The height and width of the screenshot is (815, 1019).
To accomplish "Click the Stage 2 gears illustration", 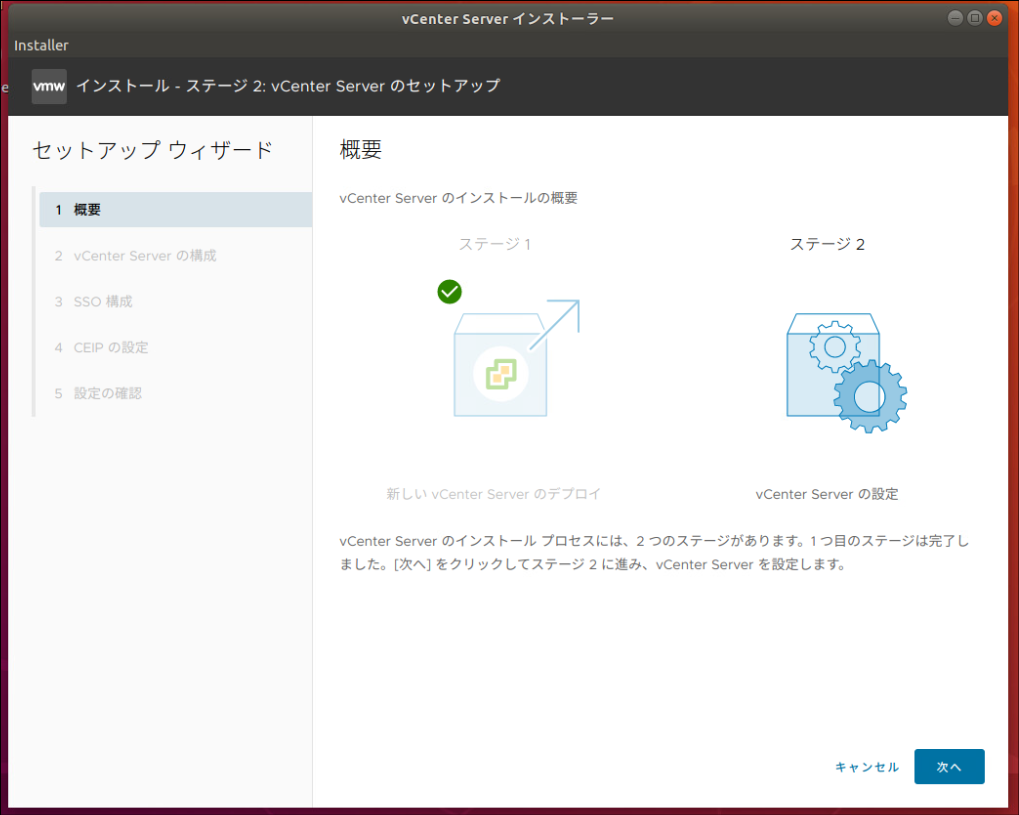I will (846, 372).
